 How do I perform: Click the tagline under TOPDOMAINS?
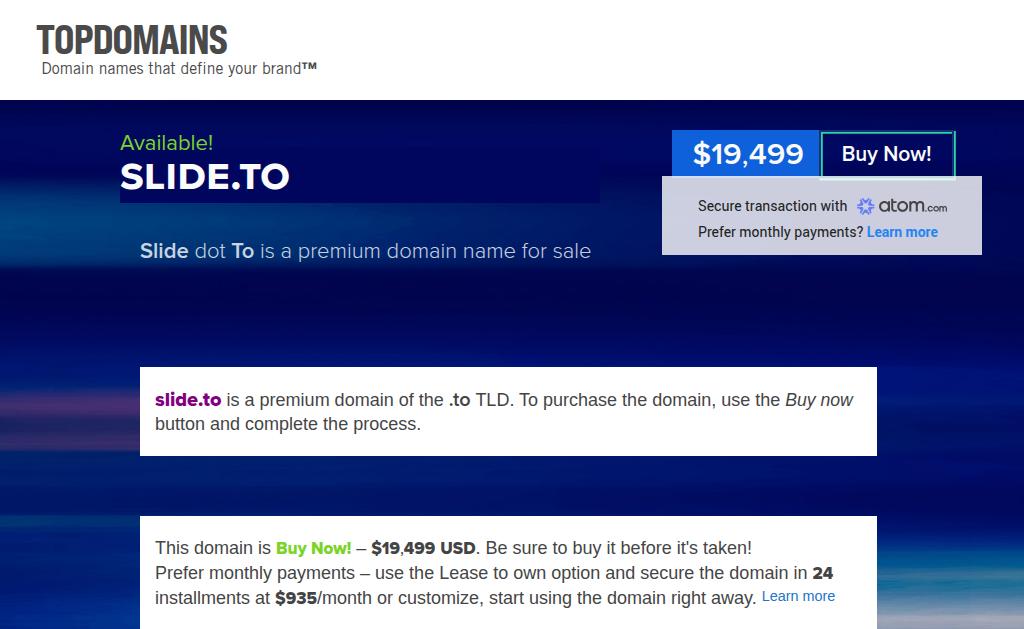(171, 69)
